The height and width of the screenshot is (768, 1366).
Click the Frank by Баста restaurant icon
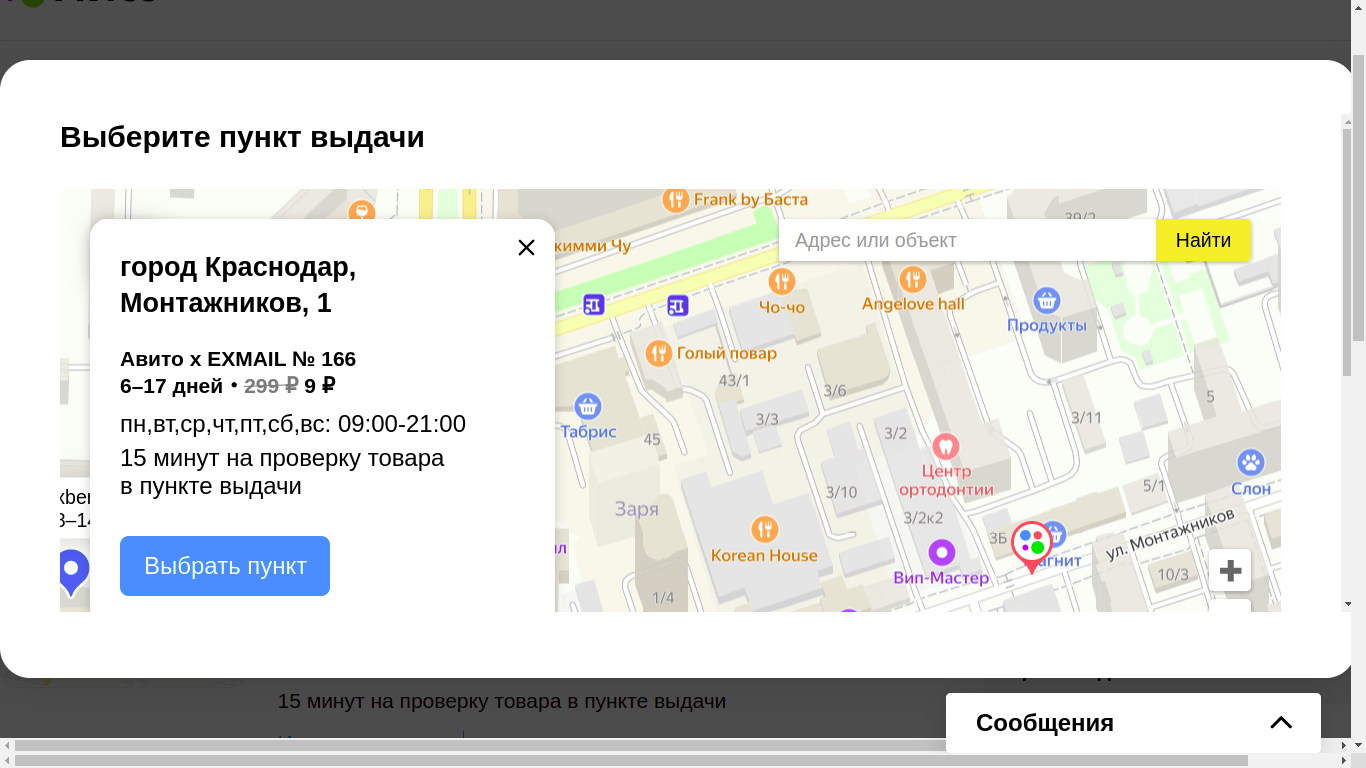tap(676, 200)
